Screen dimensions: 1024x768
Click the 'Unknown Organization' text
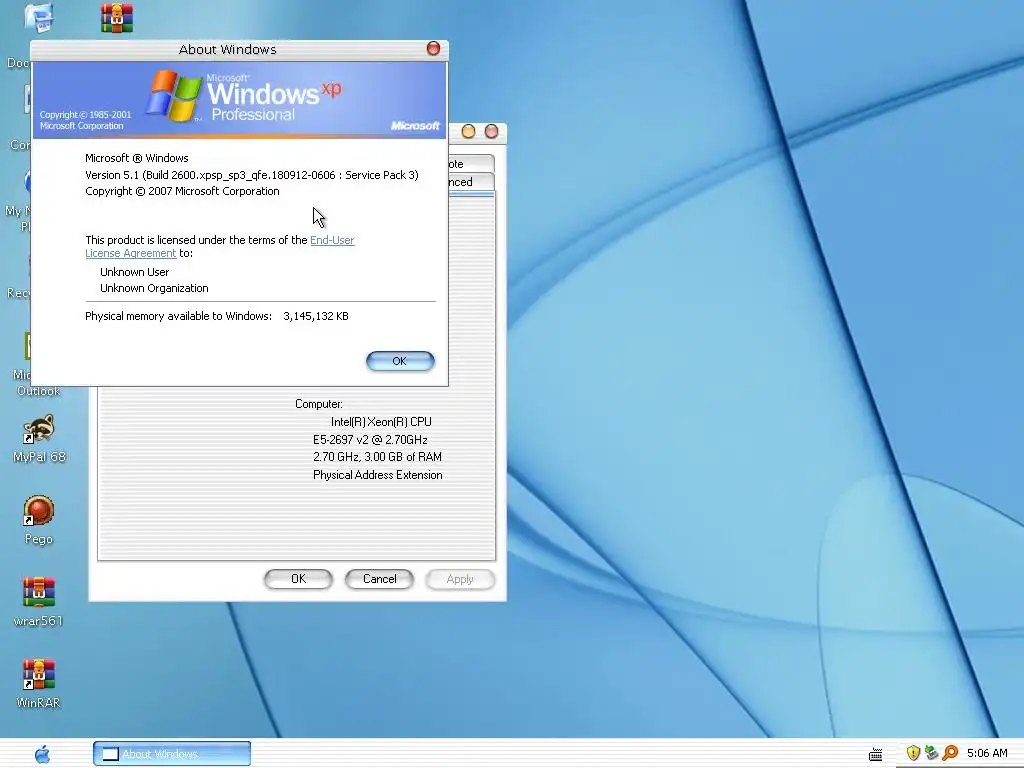tap(154, 288)
